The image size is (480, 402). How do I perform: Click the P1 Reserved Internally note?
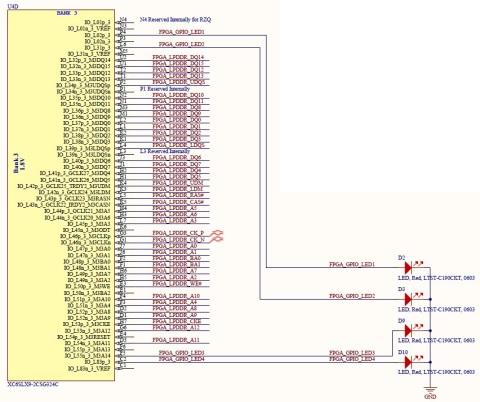click(x=165, y=89)
